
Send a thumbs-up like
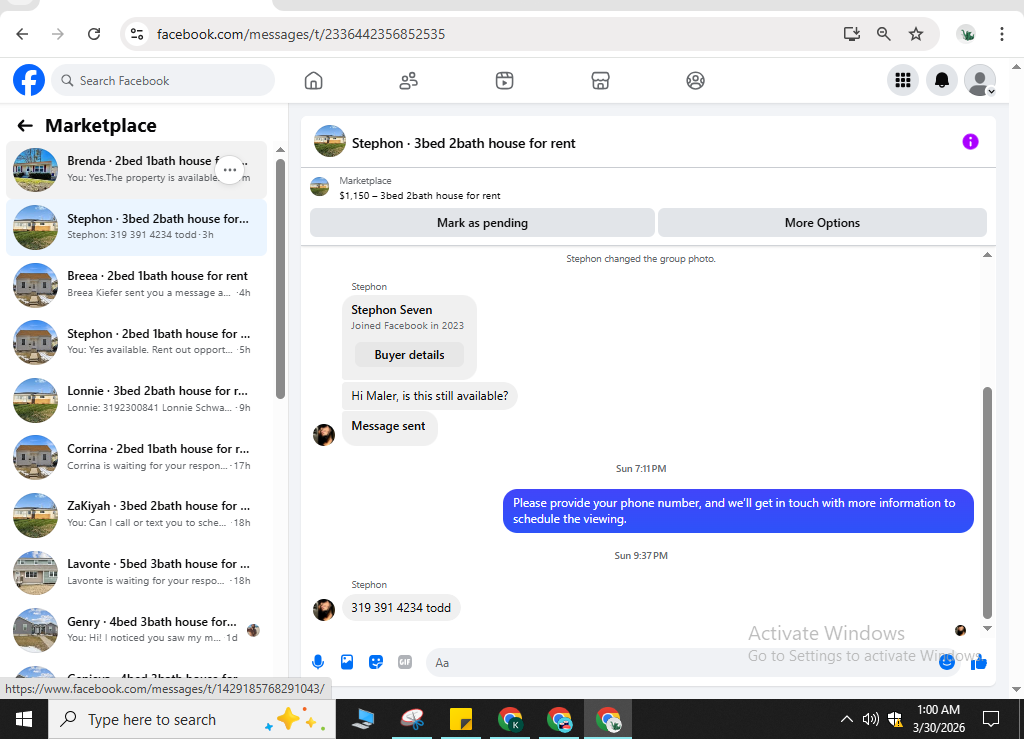pyautogui.click(x=978, y=663)
